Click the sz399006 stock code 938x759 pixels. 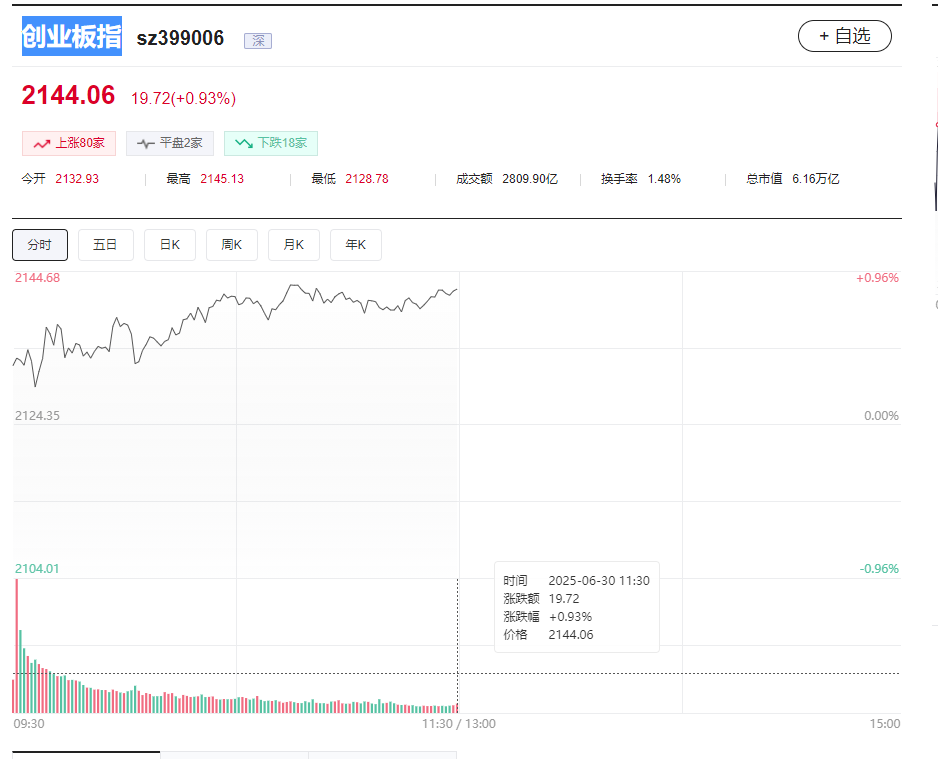tap(180, 38)
